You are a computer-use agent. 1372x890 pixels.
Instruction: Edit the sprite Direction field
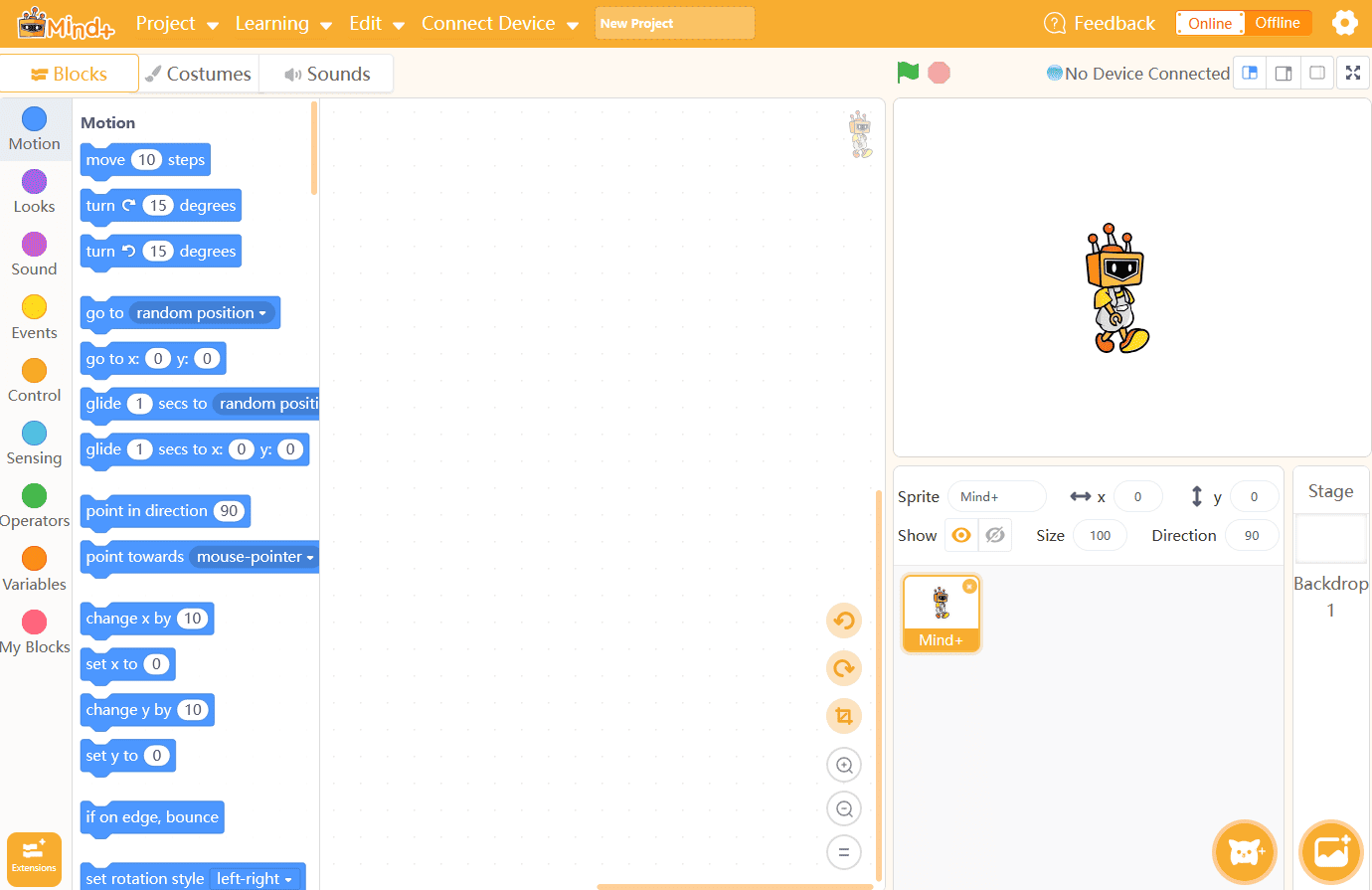pos(1253,535)
